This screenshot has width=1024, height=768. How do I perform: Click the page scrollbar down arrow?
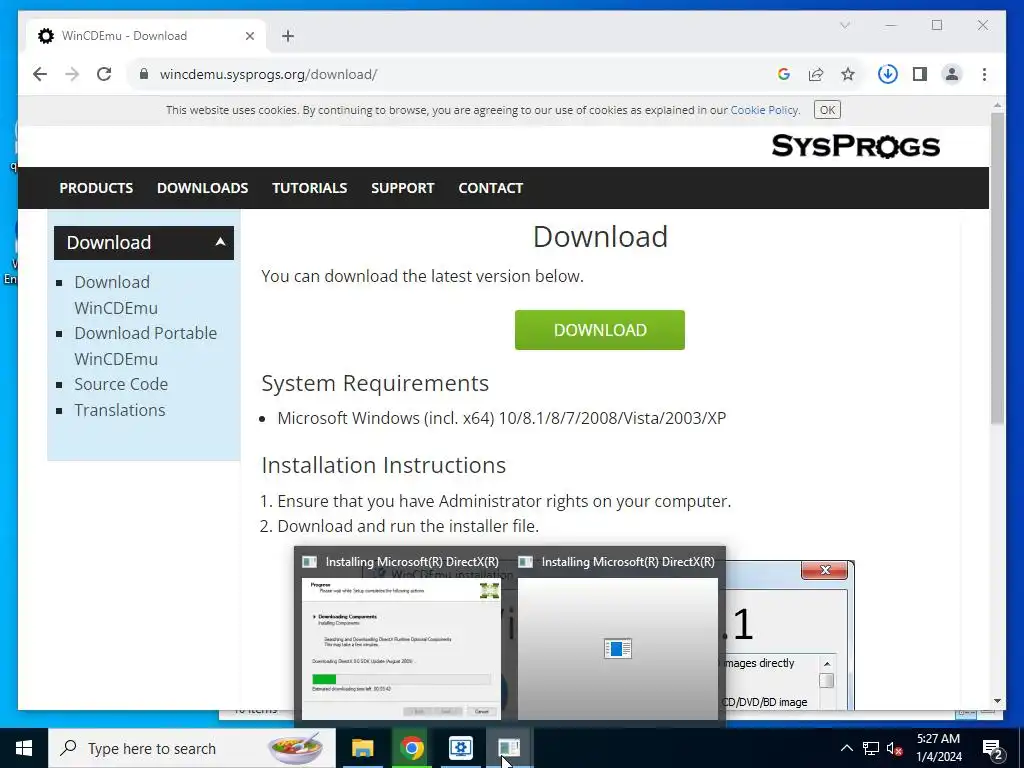pos(997,701)
